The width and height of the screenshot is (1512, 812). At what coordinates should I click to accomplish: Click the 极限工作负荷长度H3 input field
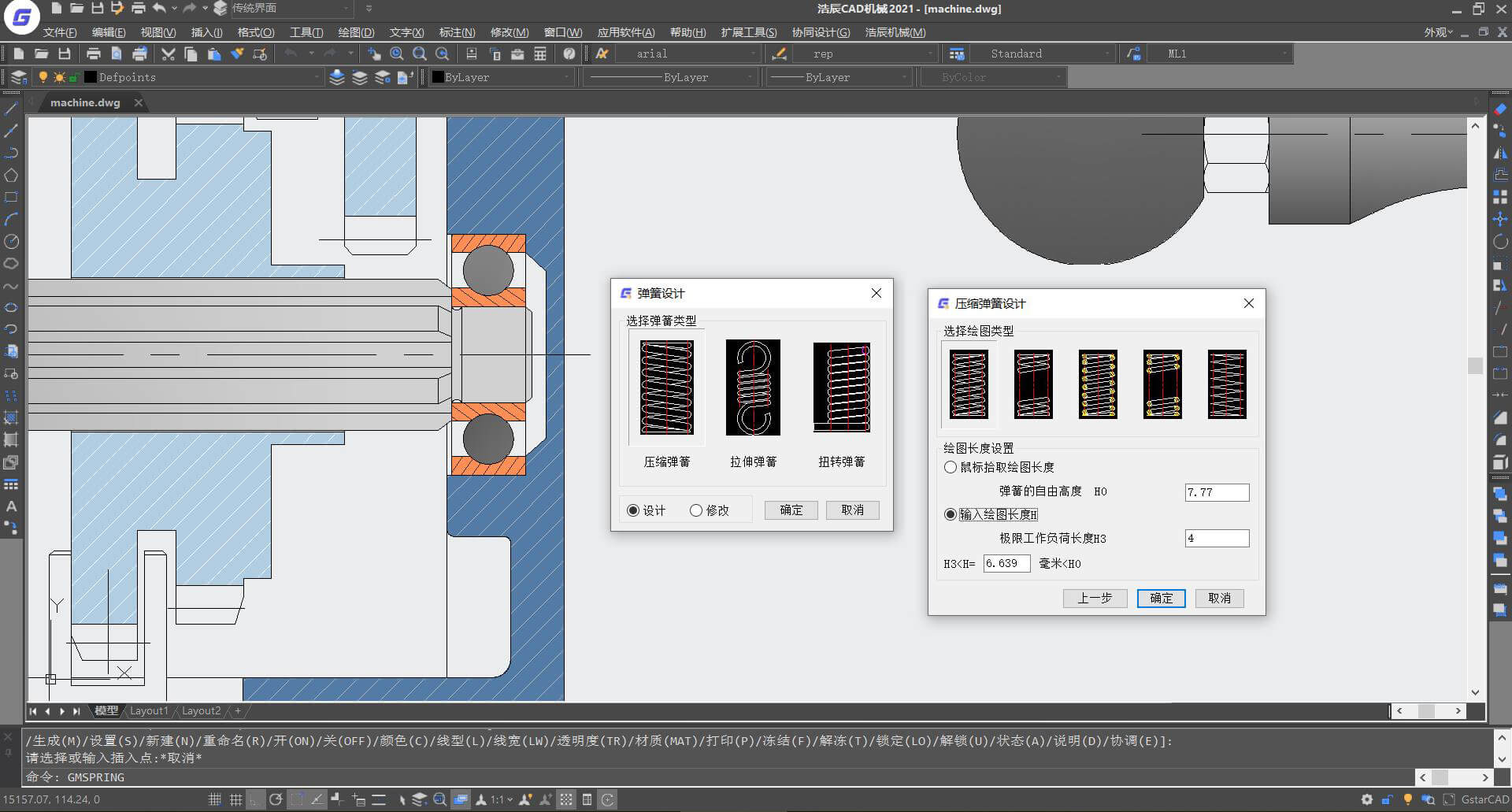(1217, 539)
